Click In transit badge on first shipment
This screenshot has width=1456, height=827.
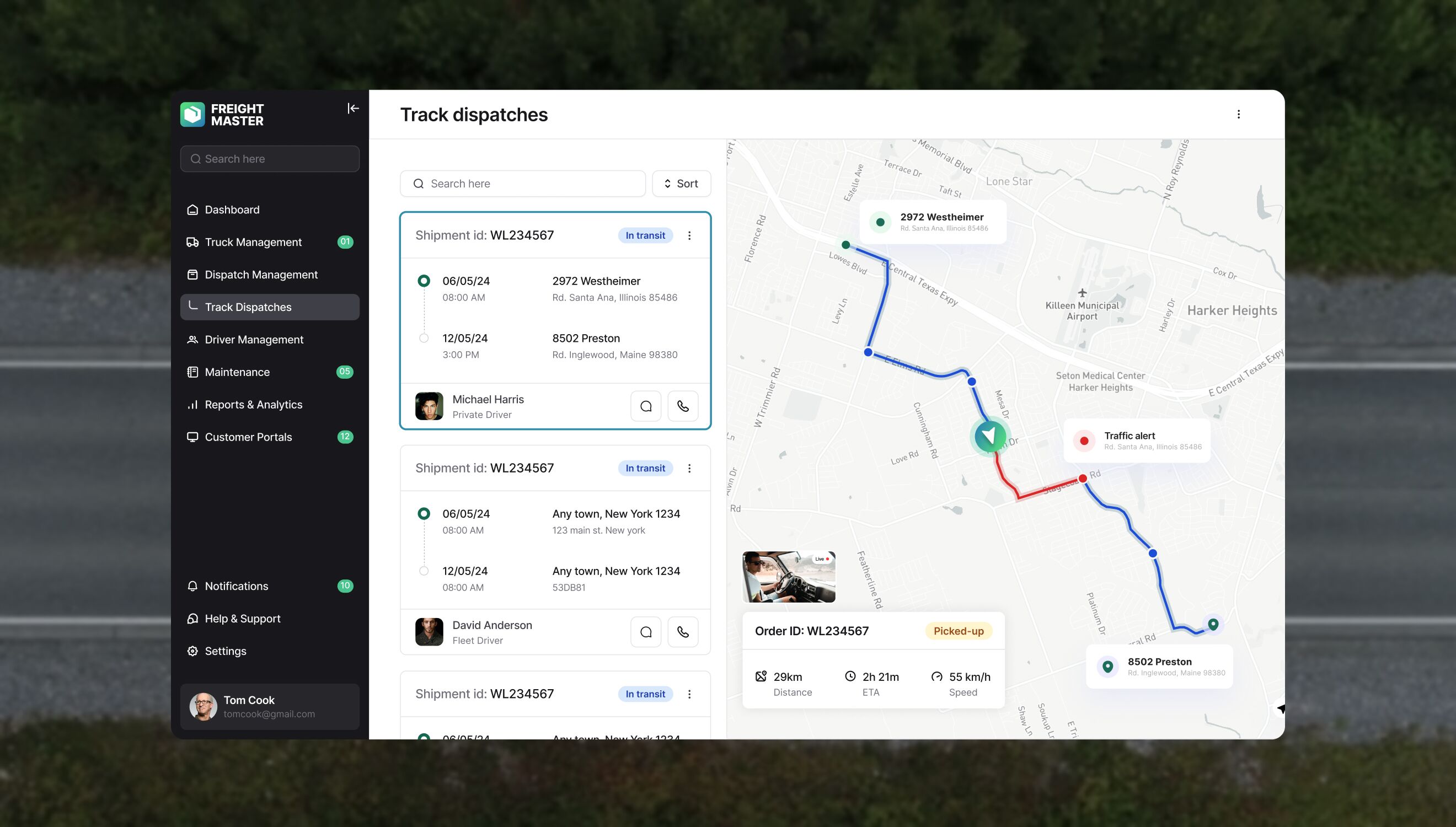pos(645,235)
